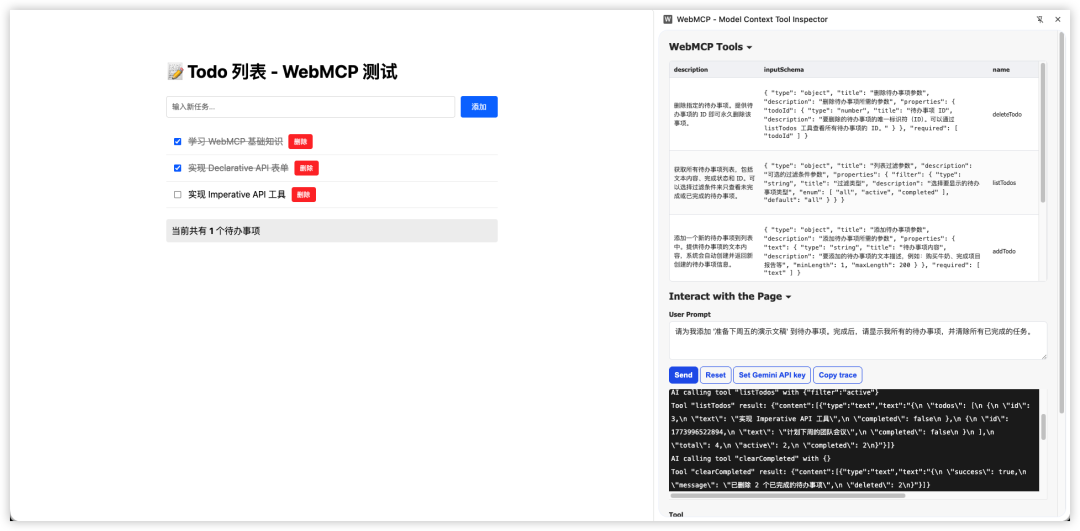Click the listTodos description cell
The height and width of the screenshot is (531, 1080).
pos(714,183)
